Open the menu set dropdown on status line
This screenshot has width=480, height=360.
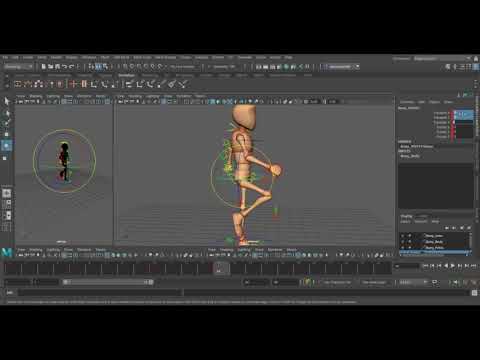tap(18, 67)
